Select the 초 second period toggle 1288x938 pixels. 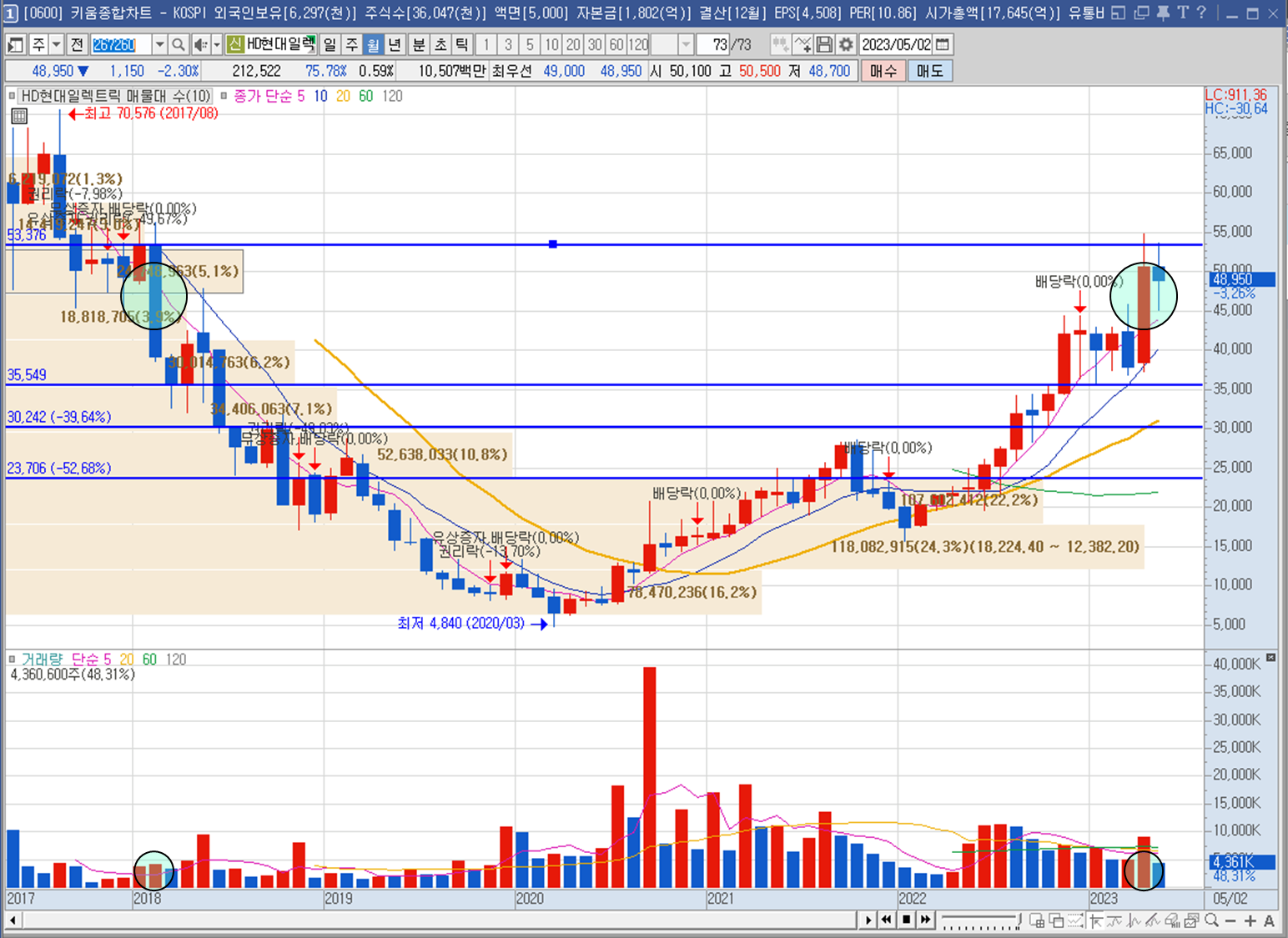click(441, 45)
